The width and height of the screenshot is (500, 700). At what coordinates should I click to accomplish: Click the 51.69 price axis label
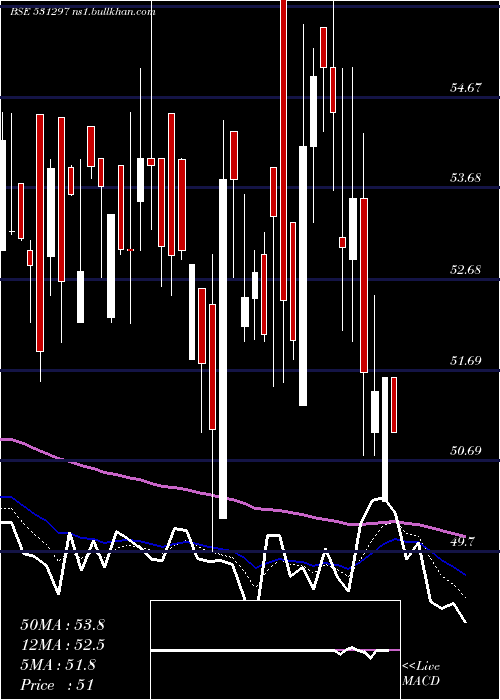click(x=466, y=361)
